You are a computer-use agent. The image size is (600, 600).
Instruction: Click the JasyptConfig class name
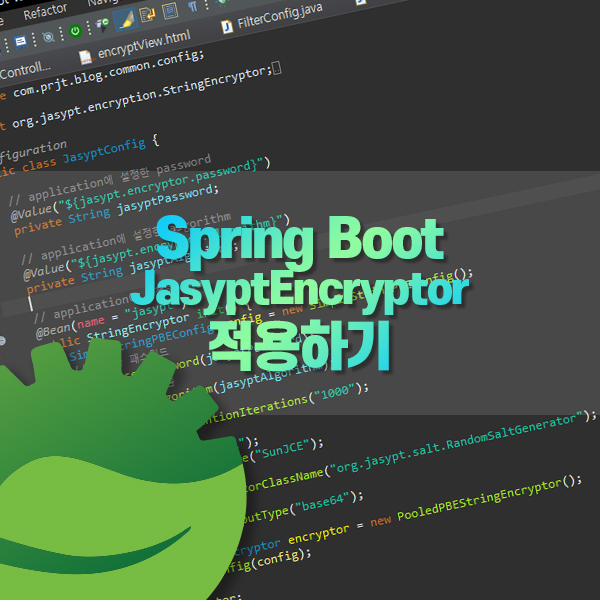coord(104,151)
